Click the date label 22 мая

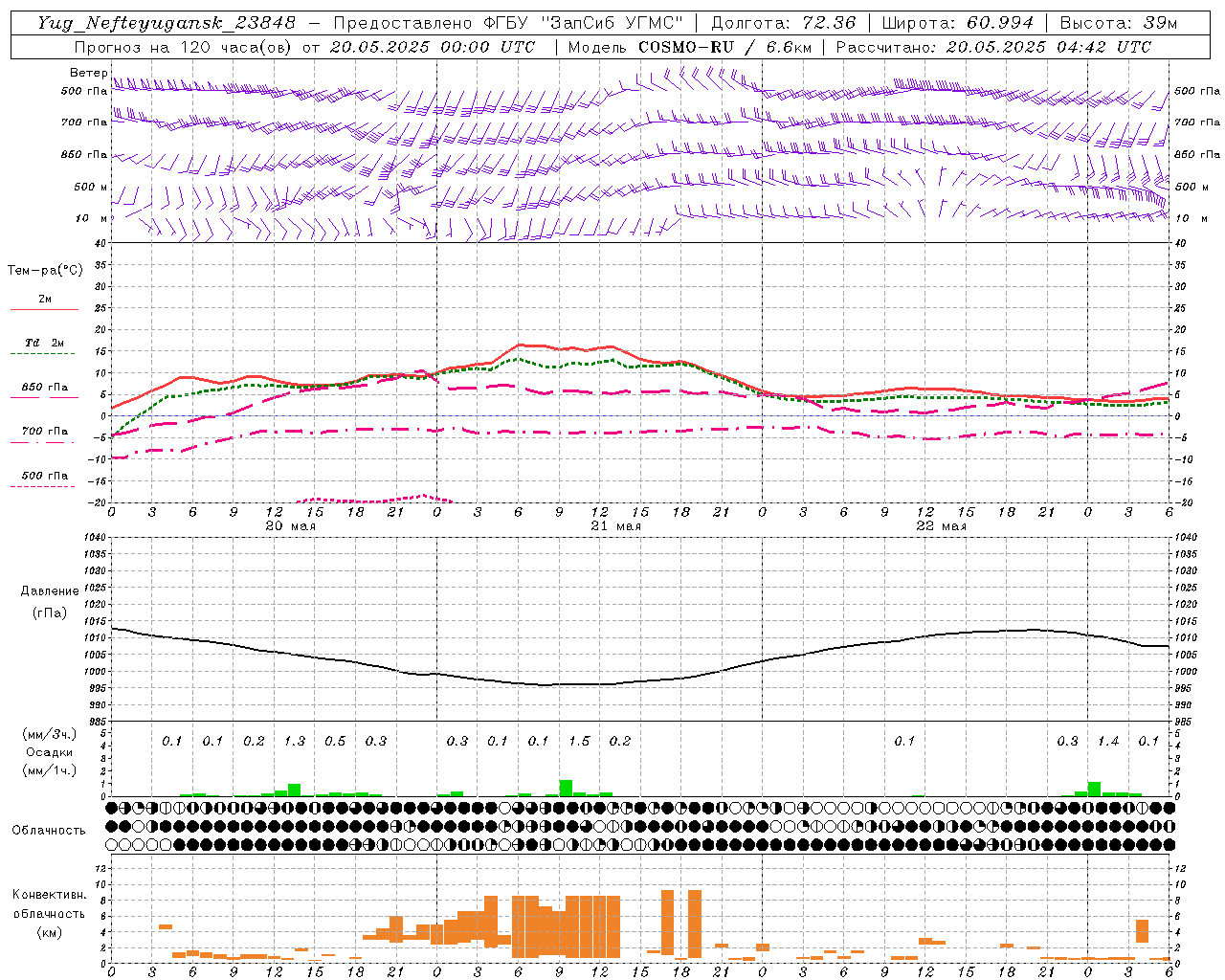[942, 526]
